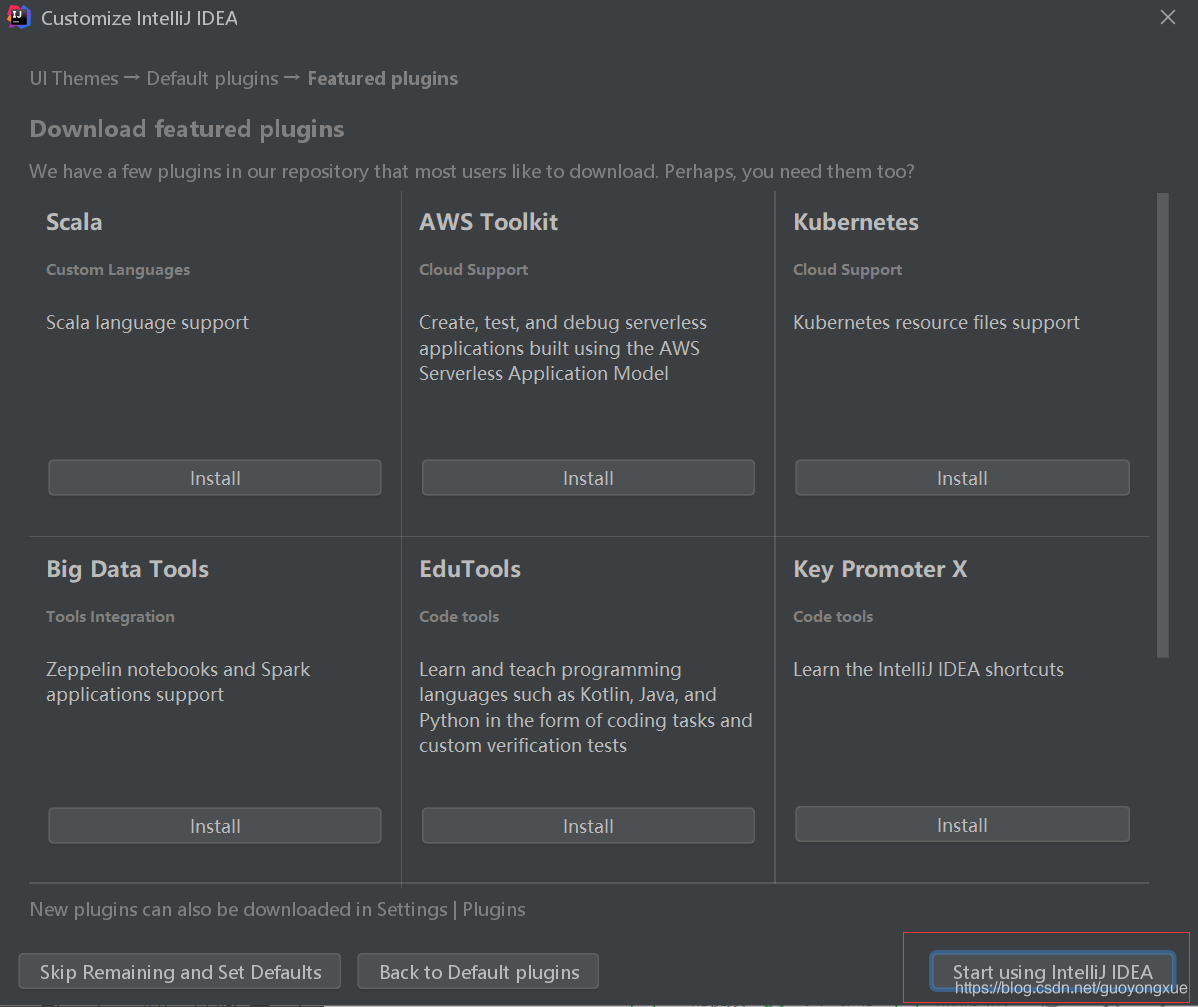Go Back to Default plugins
1198x1007 pixels.
(x=478, y=971)
